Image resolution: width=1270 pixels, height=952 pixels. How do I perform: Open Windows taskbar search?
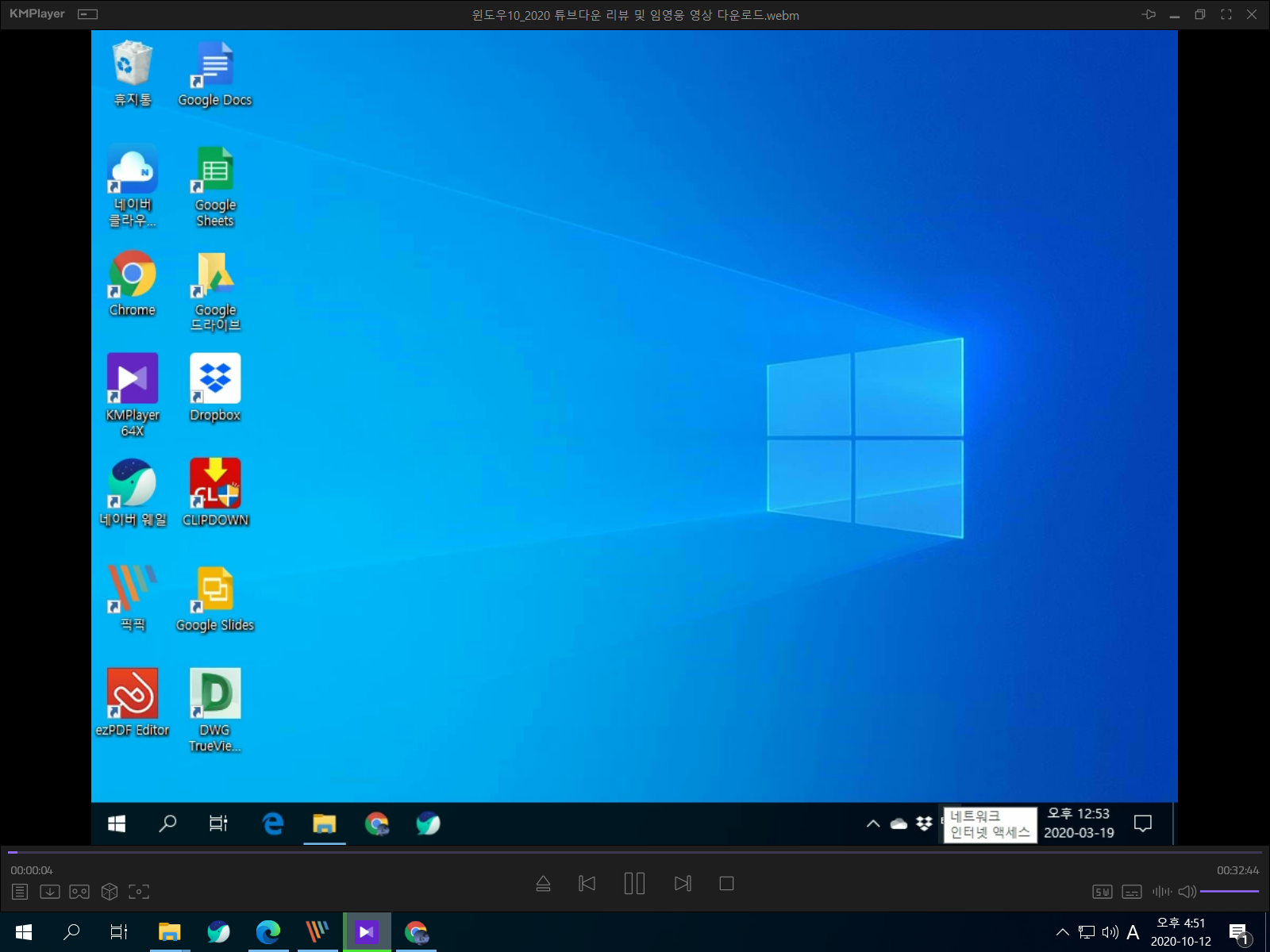click(x=71, y=932)
